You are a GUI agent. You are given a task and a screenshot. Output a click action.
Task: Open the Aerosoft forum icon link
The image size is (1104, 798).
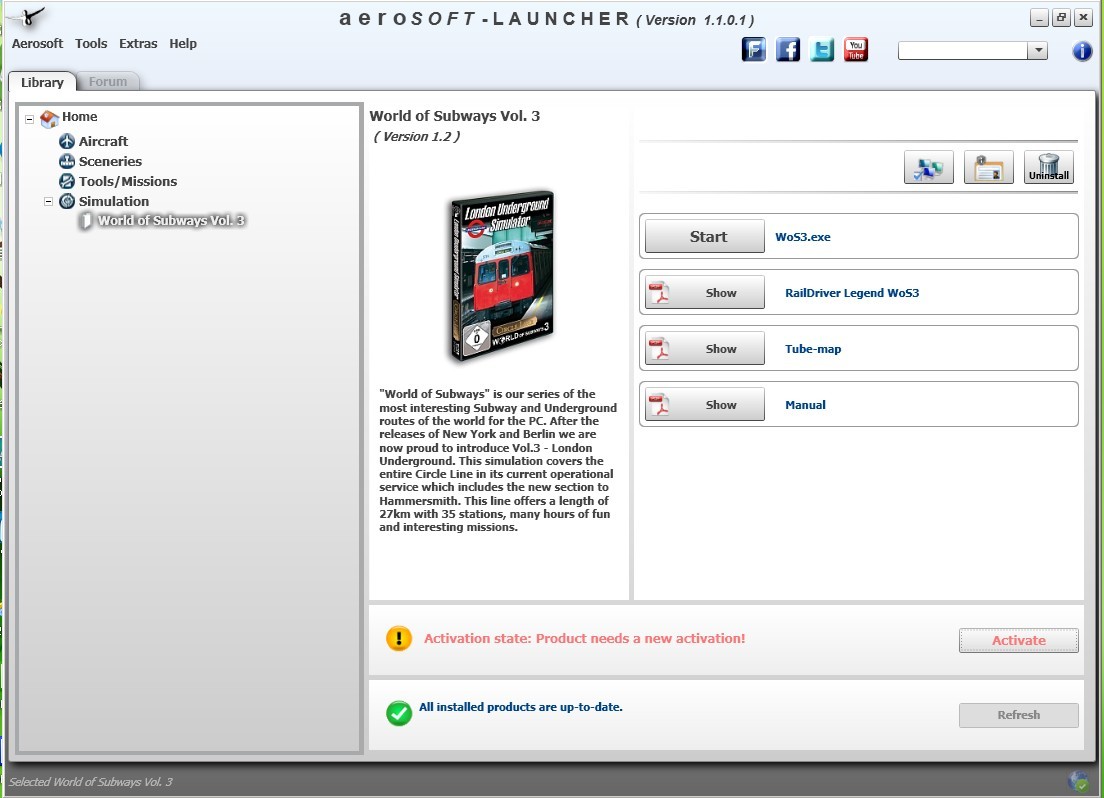[x=753, y=50]
